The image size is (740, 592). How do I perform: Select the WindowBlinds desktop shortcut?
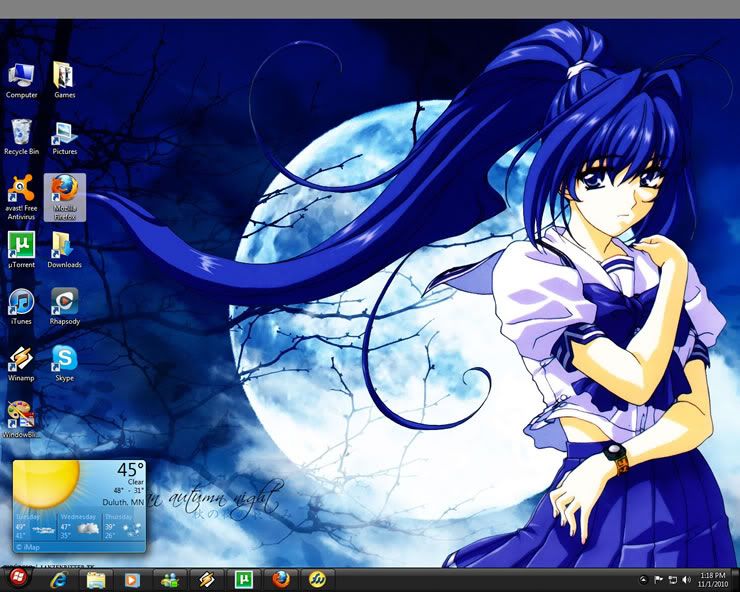[21, 420]
